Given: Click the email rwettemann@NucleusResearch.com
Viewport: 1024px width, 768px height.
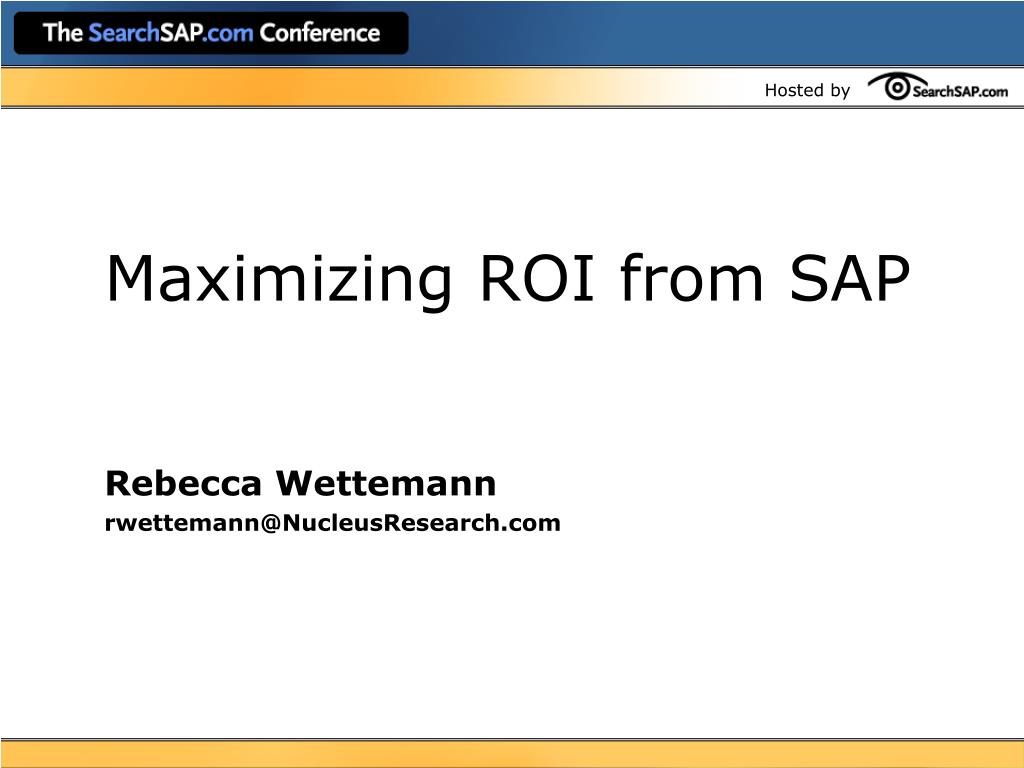Looking at the screenshot, I should 332,522.
